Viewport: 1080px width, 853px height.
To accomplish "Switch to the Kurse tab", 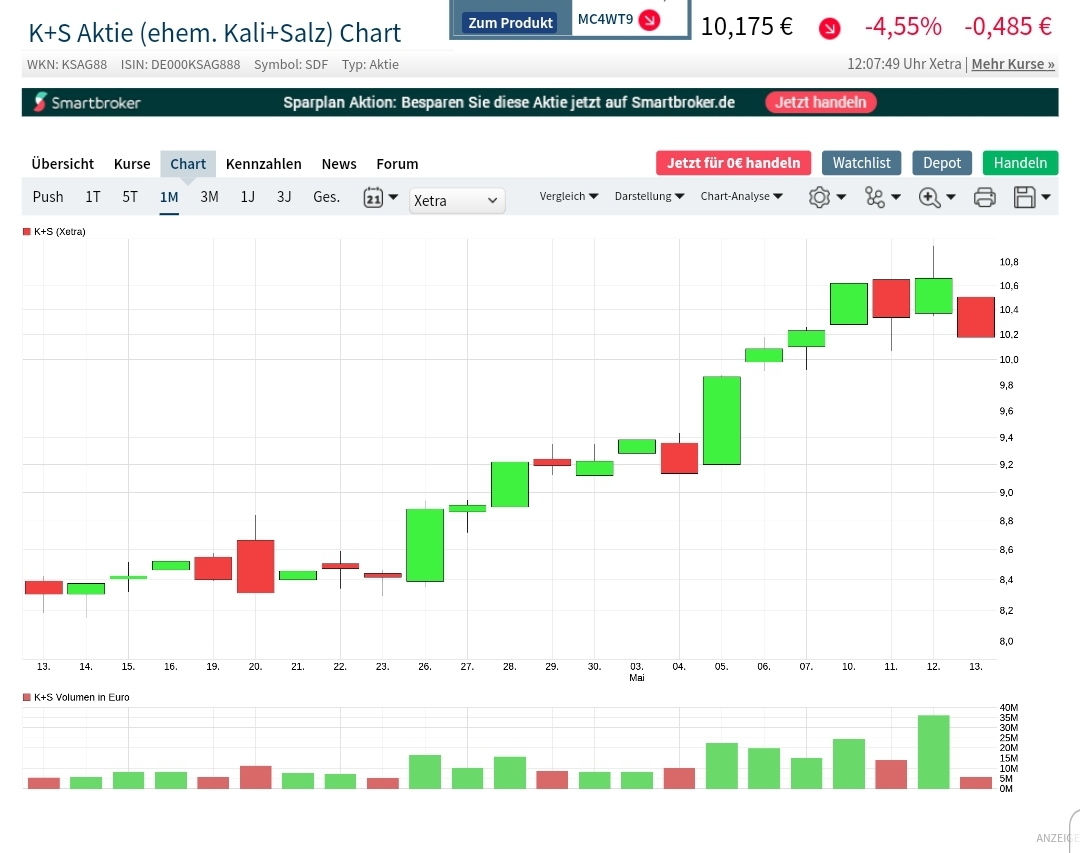I will coord(132,164).
